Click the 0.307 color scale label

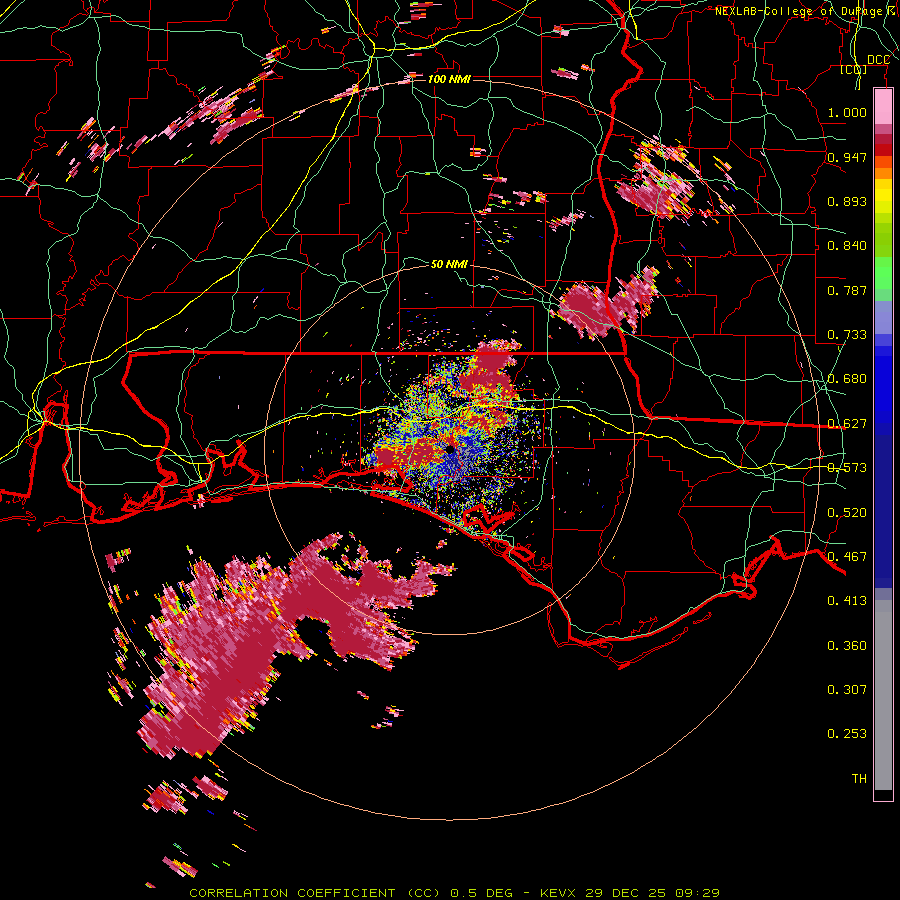point(847,690)
